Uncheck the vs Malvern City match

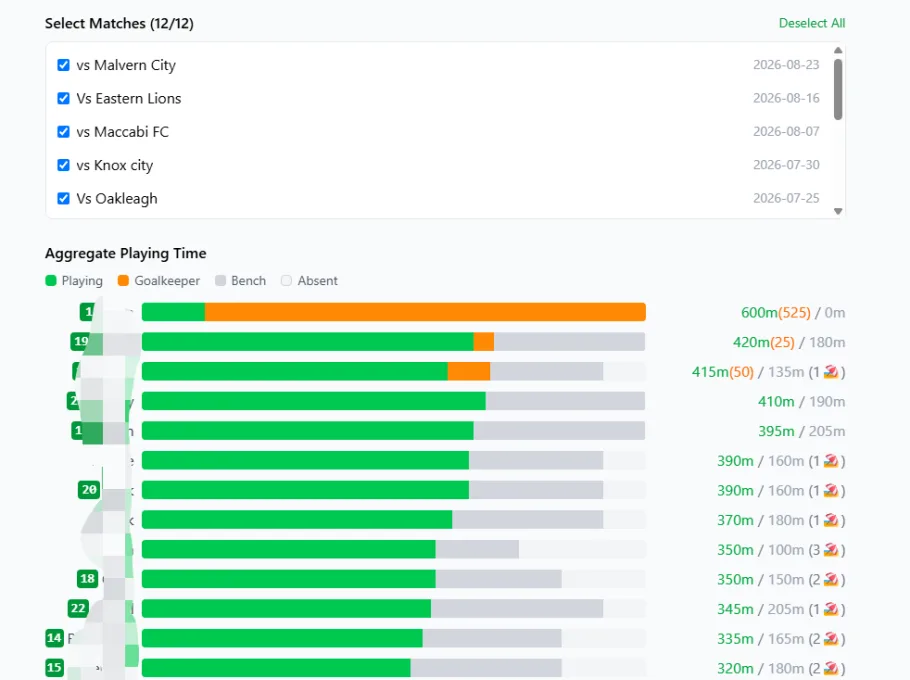coord(63,65)
